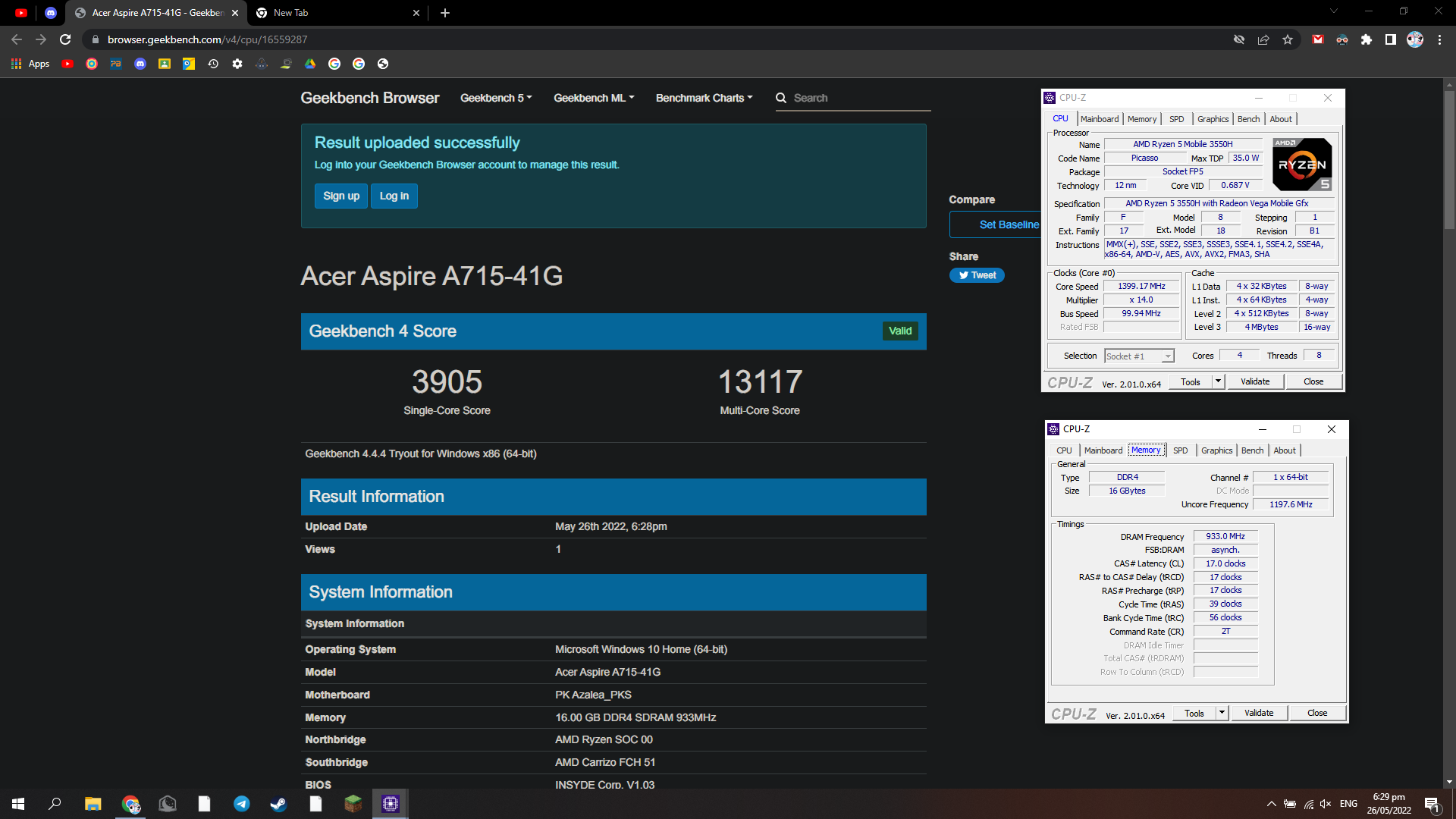1456x819 pixels.
Task: Select the About tab in lower CPU-Z window
Action: (1284, 450)
